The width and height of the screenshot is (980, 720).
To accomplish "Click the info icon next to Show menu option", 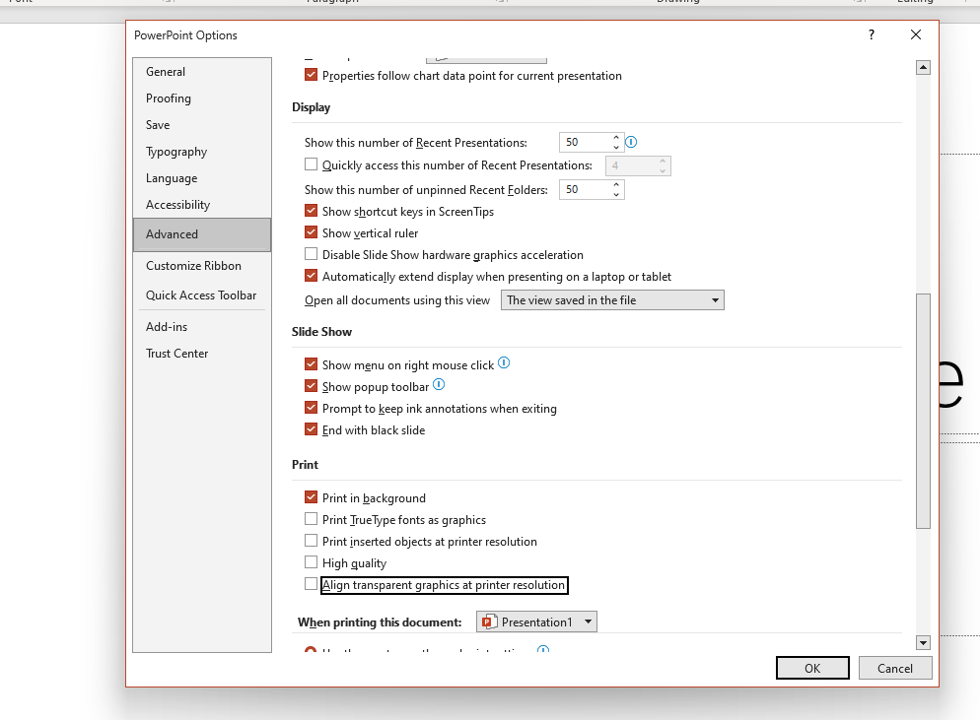I will point(504,364).
